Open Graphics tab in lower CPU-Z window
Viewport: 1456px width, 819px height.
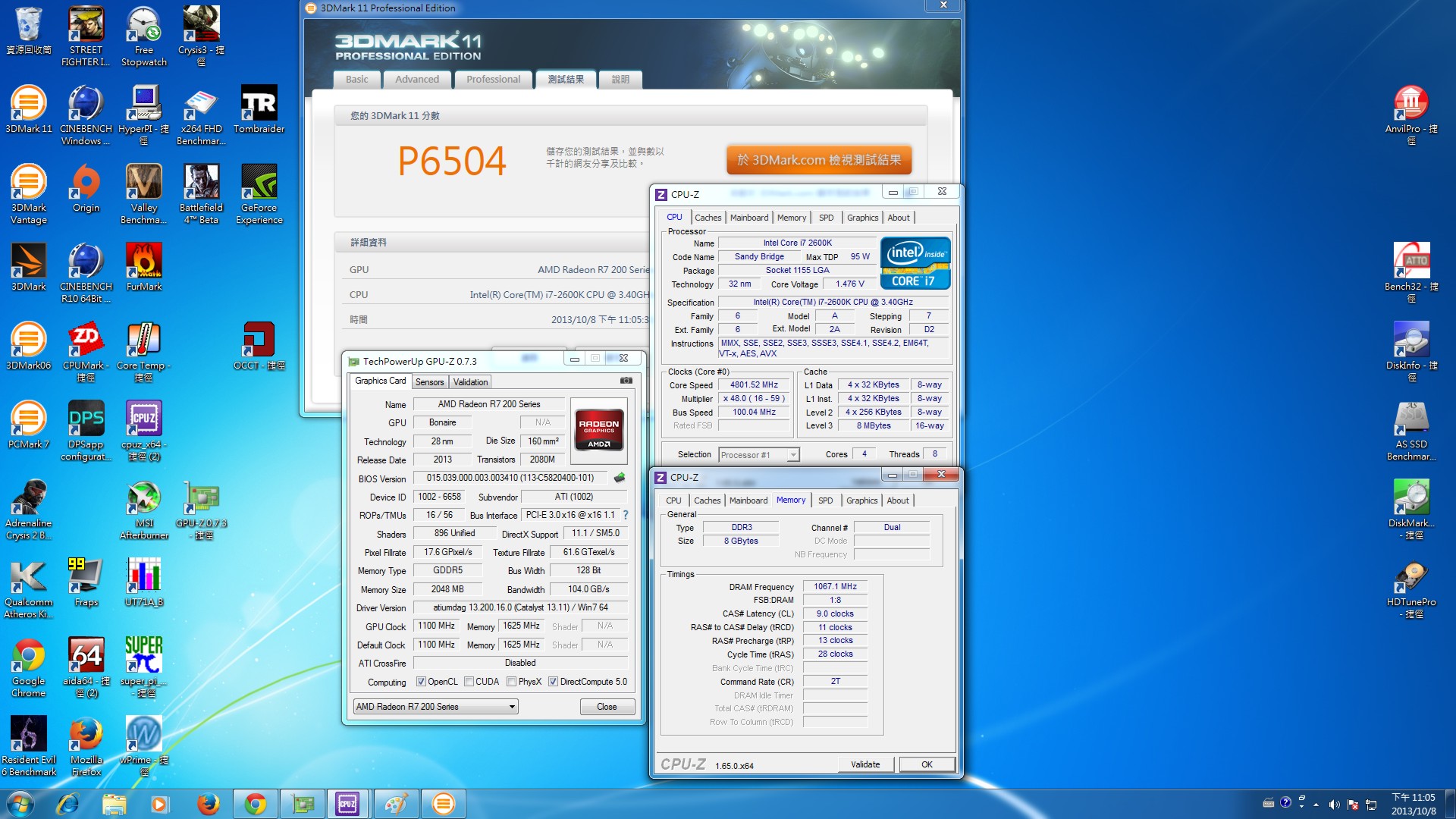click(x=861, y=500)
